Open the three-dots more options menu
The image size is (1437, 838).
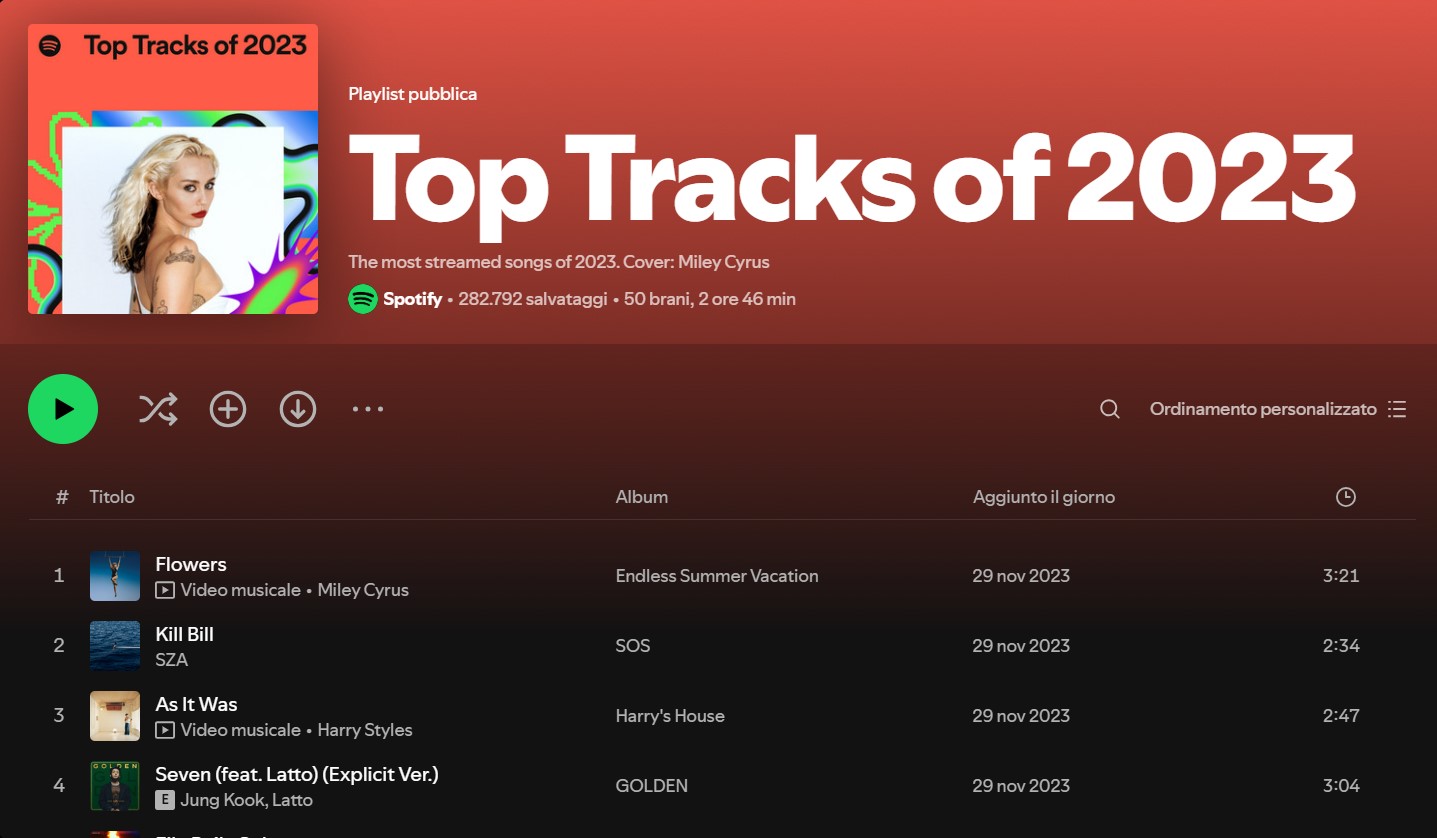tap(368, 409)
